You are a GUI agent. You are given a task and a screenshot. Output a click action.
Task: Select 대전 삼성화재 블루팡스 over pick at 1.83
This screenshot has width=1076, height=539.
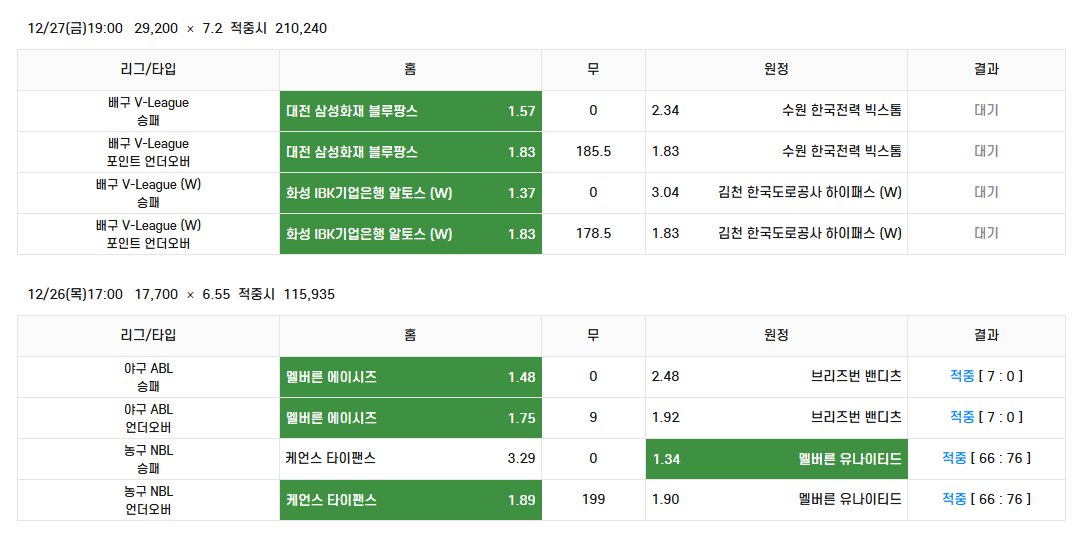point(410,152)
